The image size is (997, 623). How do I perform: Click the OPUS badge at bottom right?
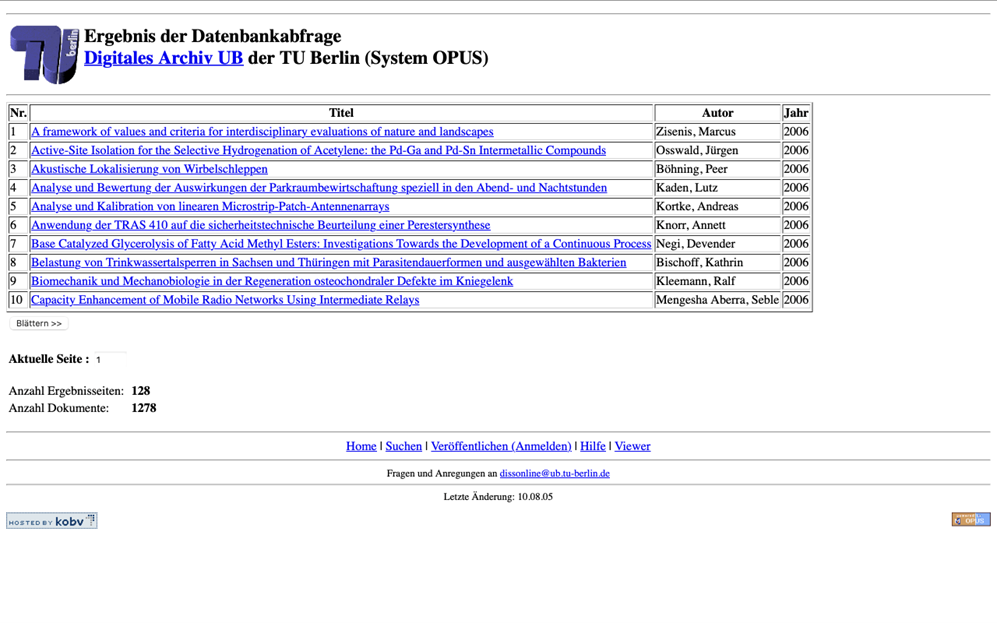(x=971, y=519)
